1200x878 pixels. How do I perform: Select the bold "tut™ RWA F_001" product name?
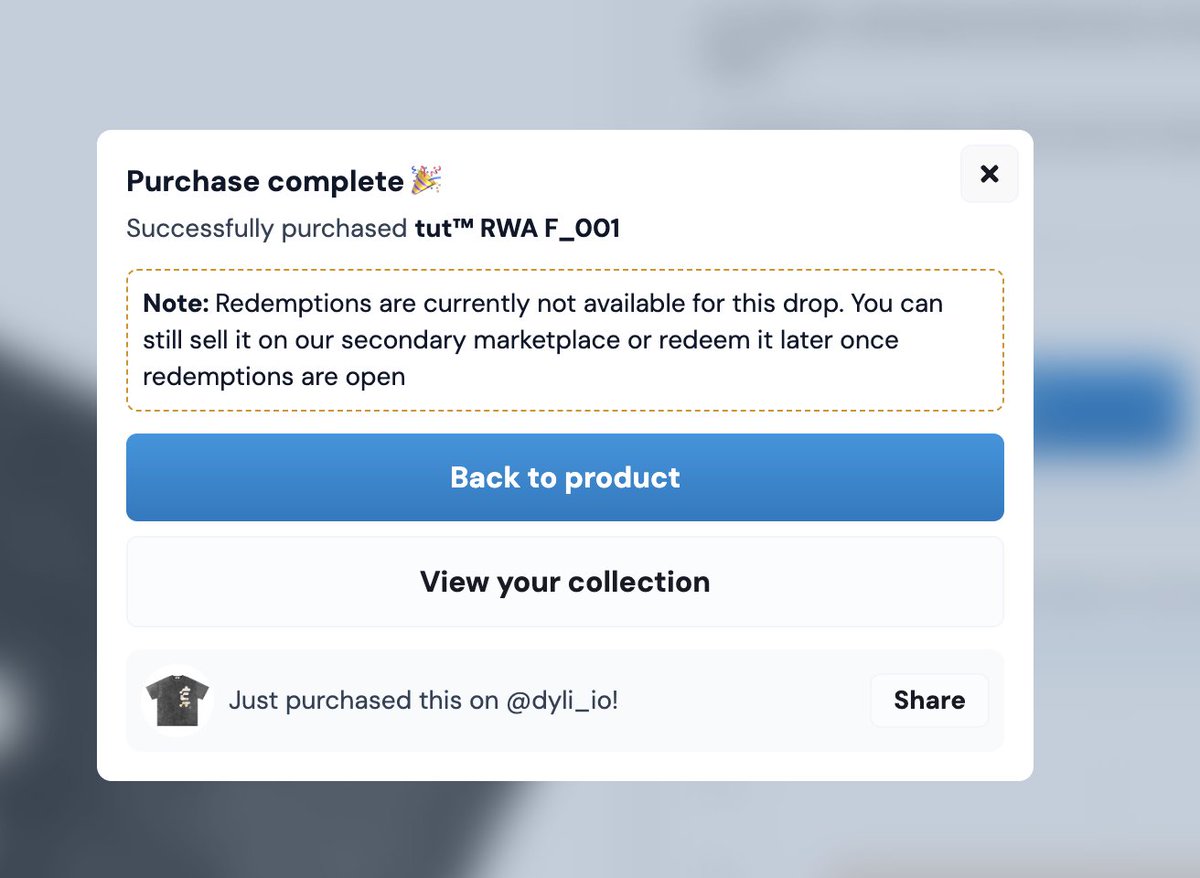click(517, 229)
